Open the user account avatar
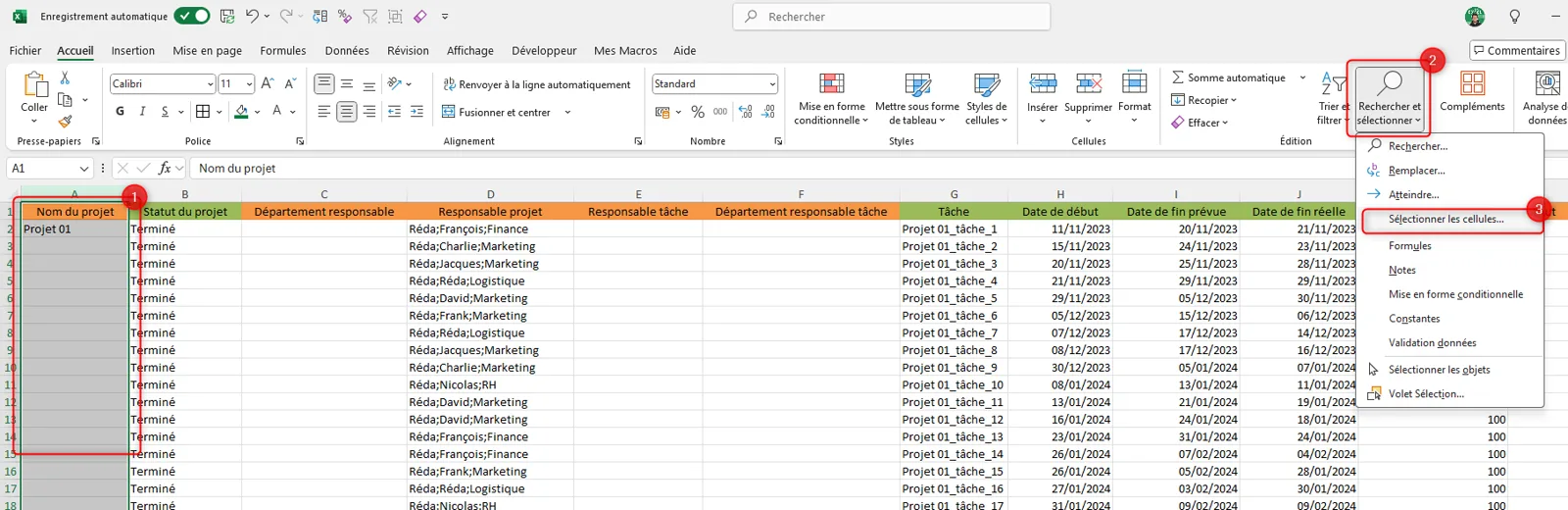 coord(1475,17)
